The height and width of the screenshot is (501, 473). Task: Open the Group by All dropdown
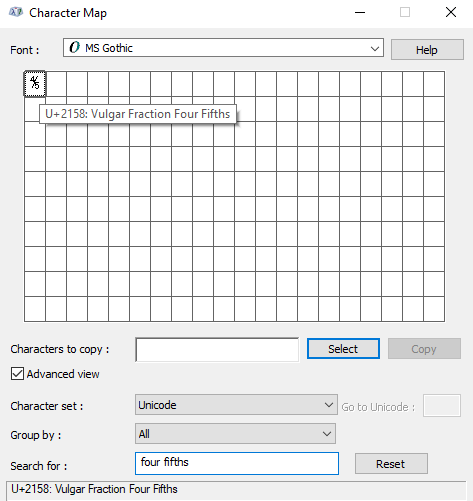click(x=235, y=434)
